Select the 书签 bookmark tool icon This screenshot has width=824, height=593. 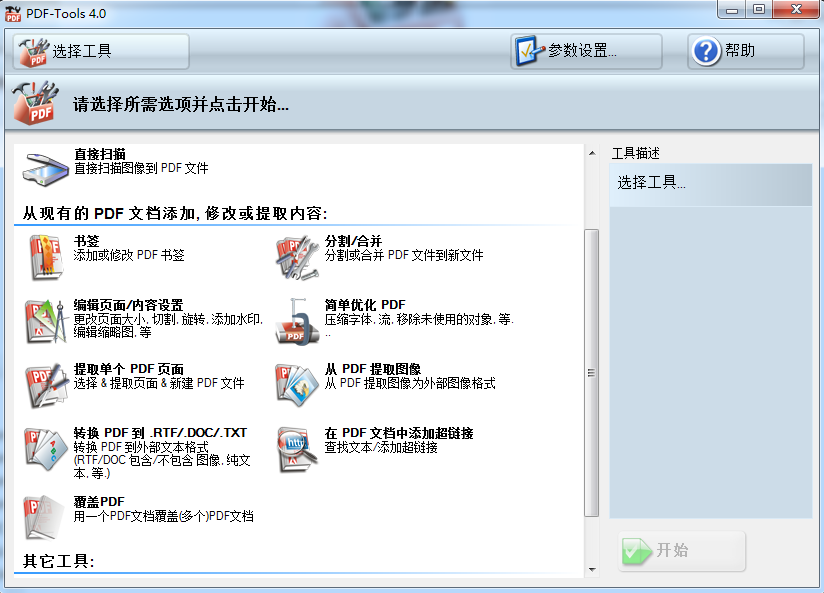47,258
